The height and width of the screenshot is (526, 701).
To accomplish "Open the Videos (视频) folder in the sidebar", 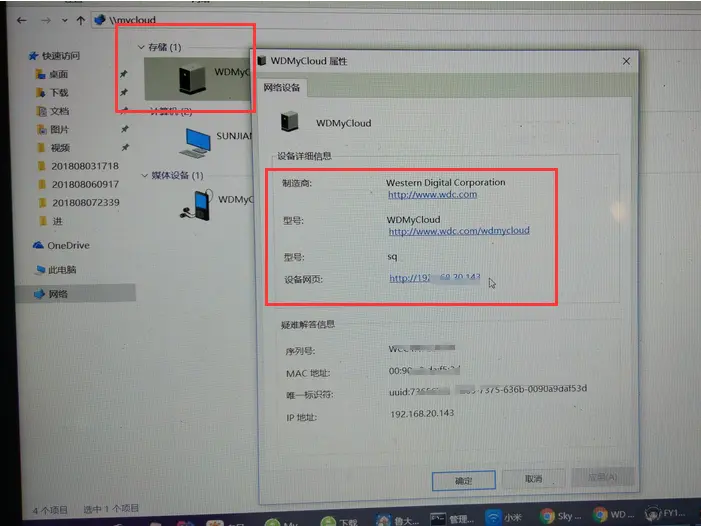I will click(x=54, y=147).
